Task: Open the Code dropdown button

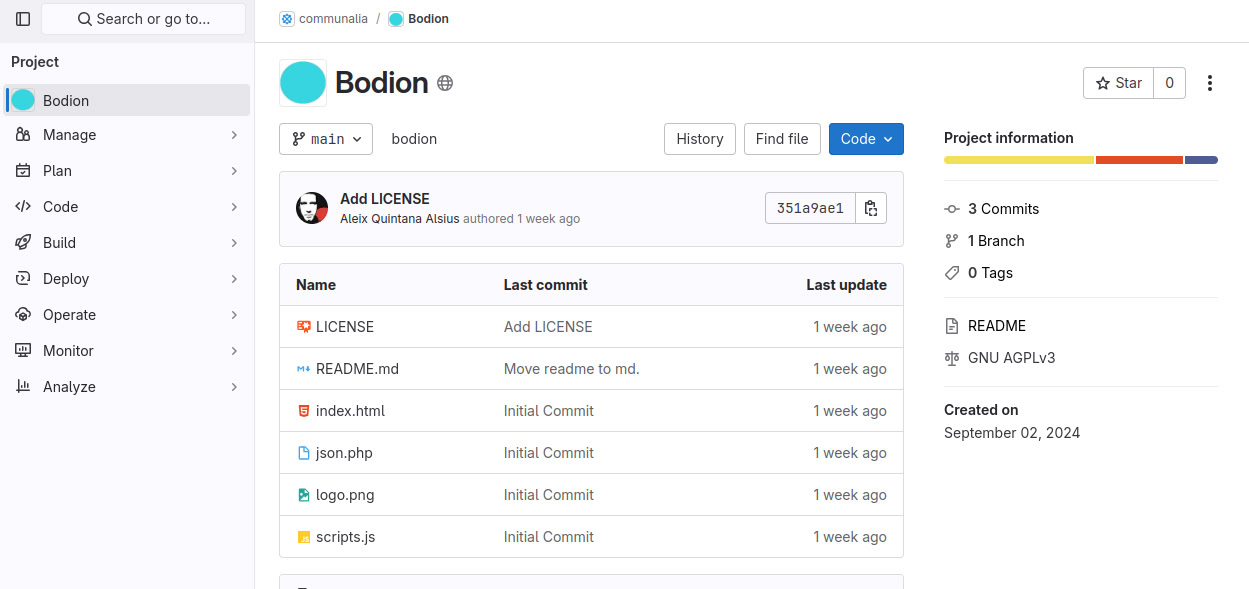Action: pos(866,139)
